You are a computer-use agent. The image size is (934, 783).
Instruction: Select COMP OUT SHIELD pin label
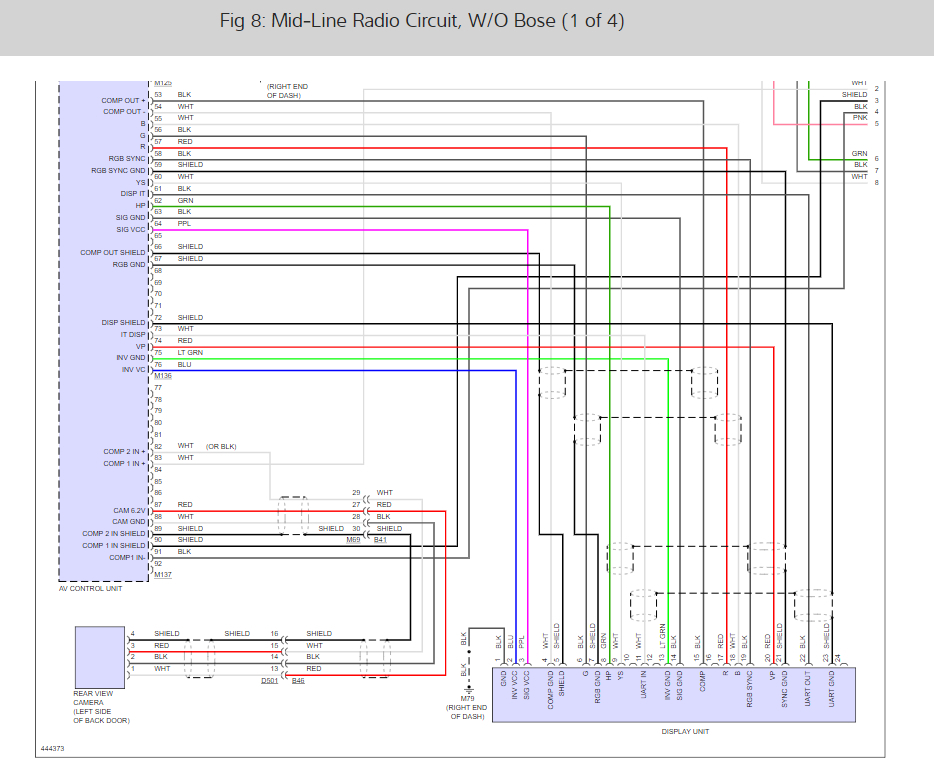113,252
